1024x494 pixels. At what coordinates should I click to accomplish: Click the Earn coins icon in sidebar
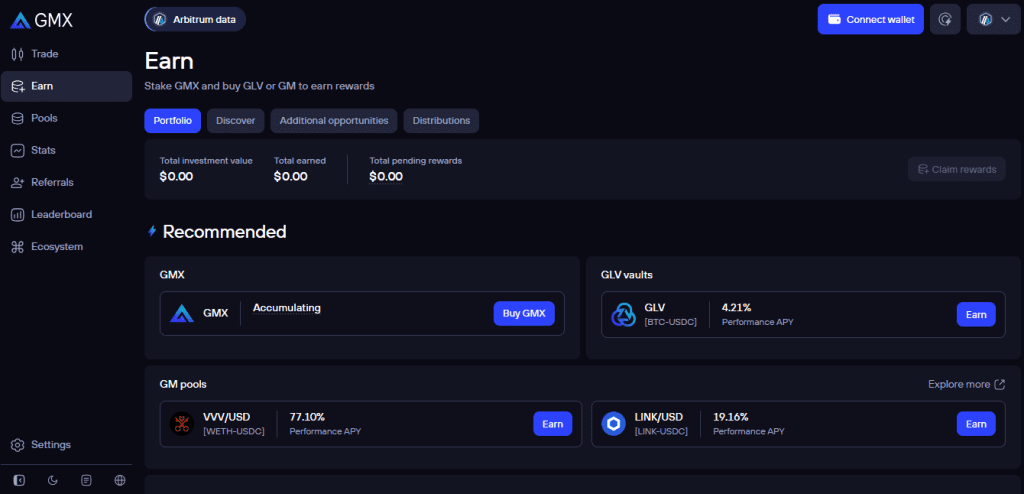click(18, 86)
